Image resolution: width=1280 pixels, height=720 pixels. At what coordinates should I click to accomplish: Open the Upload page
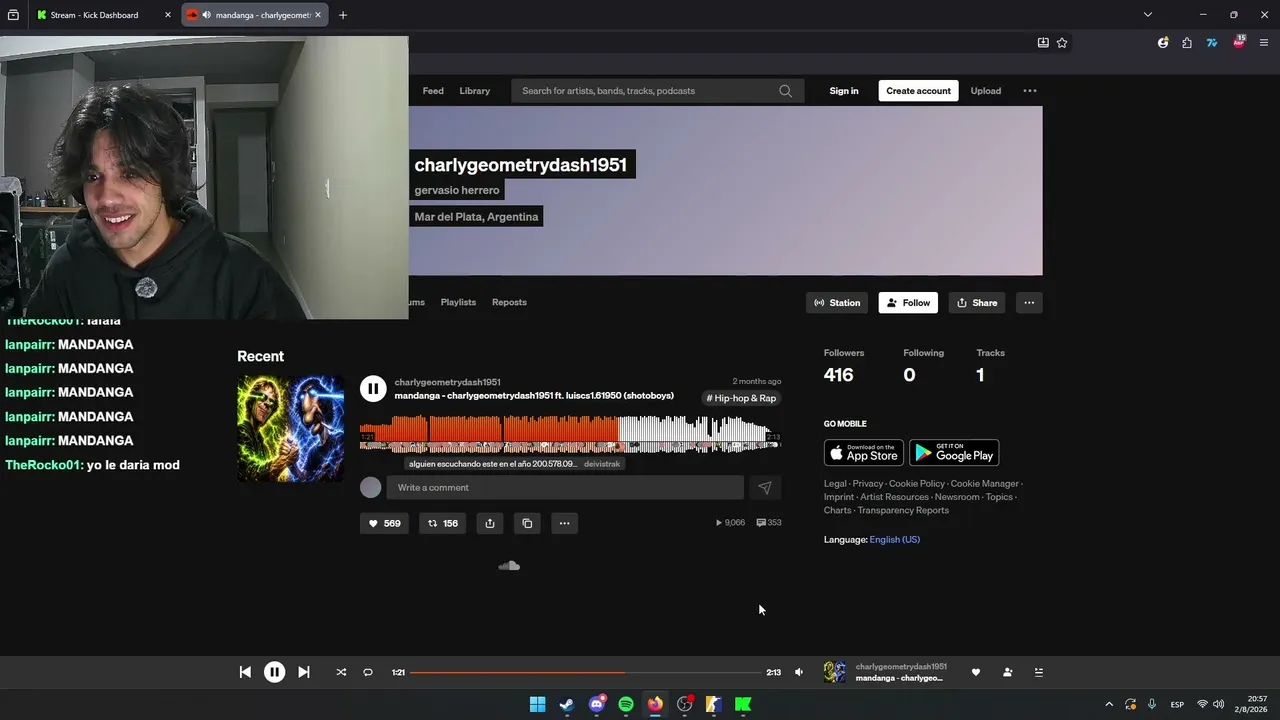[986, 91]
